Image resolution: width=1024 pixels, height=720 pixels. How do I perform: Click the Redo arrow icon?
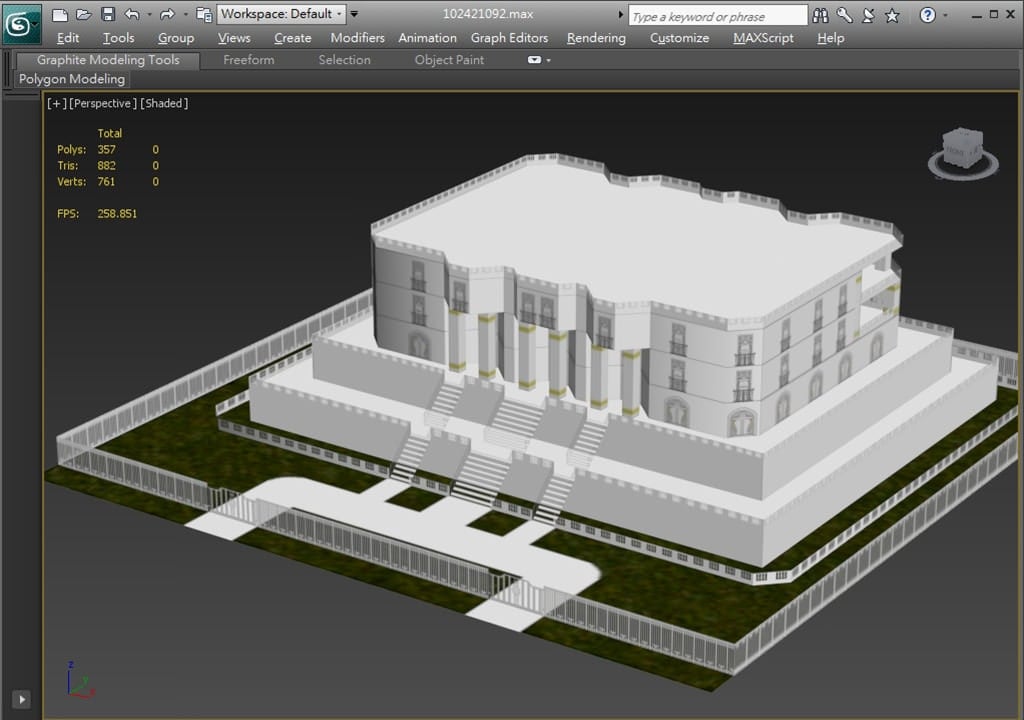pyautogui.click(x=167, y=15)
